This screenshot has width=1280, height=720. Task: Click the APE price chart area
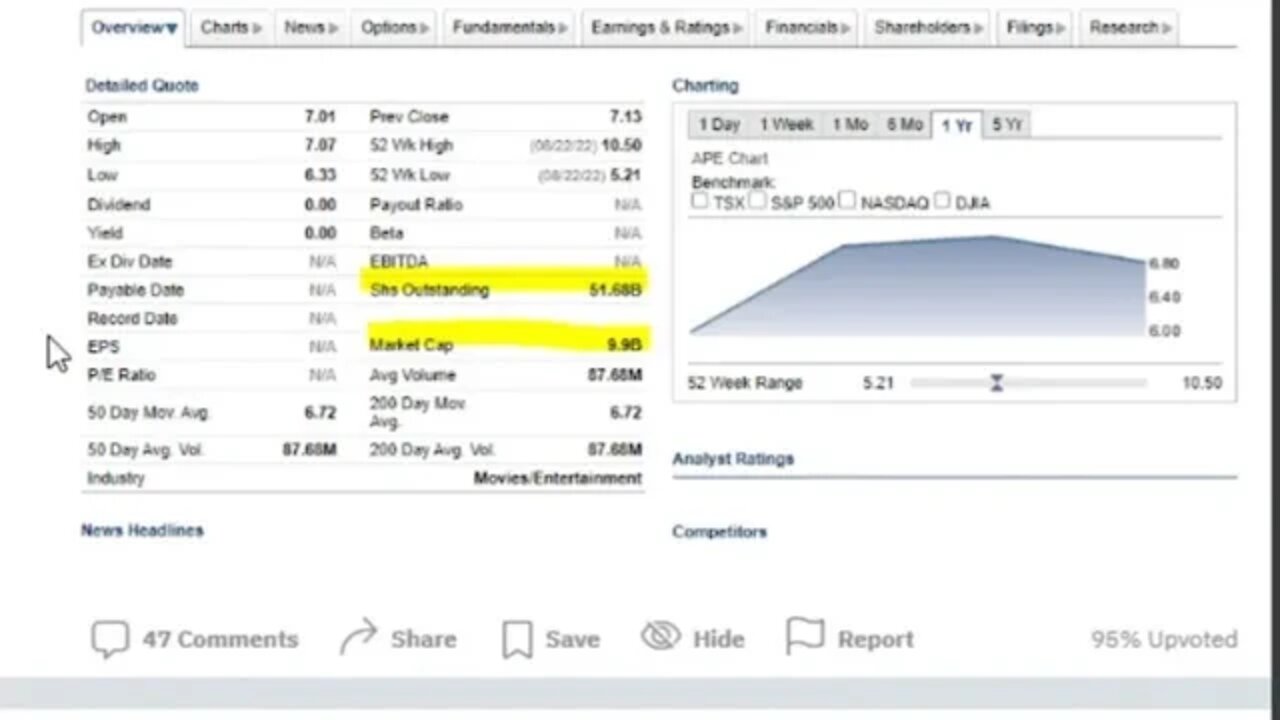click(x=918, y=287)
